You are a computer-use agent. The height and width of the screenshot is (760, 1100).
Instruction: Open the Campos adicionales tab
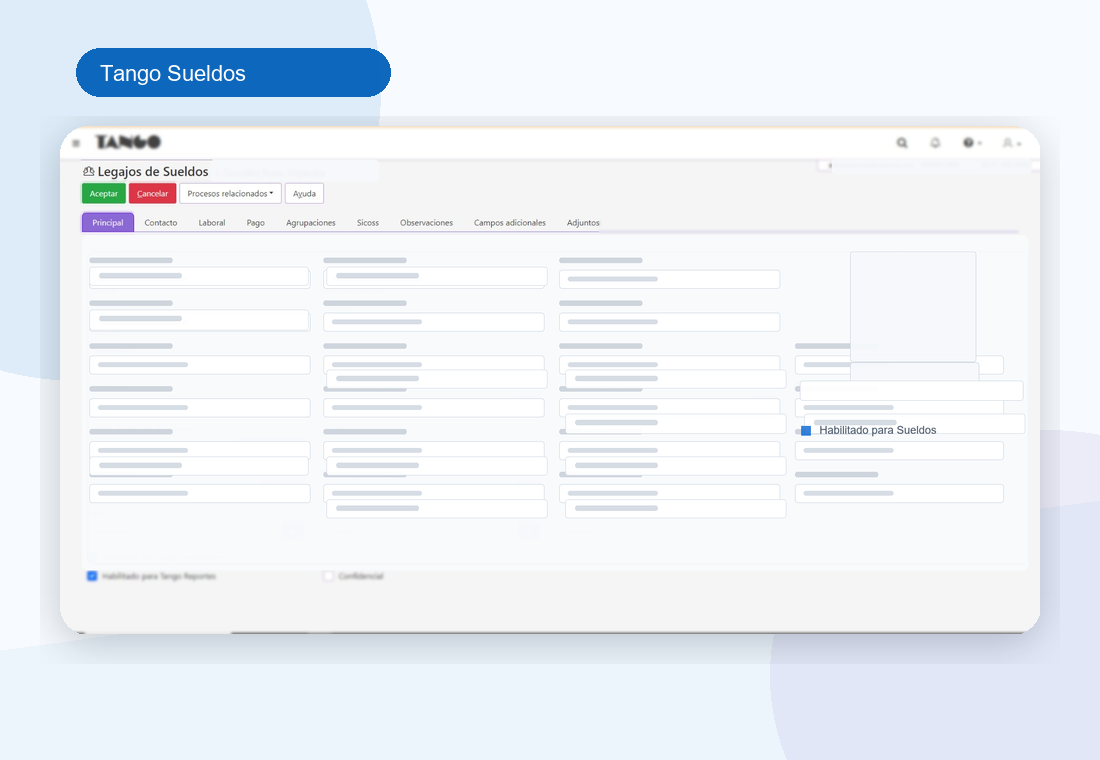(x=510, y=222)
